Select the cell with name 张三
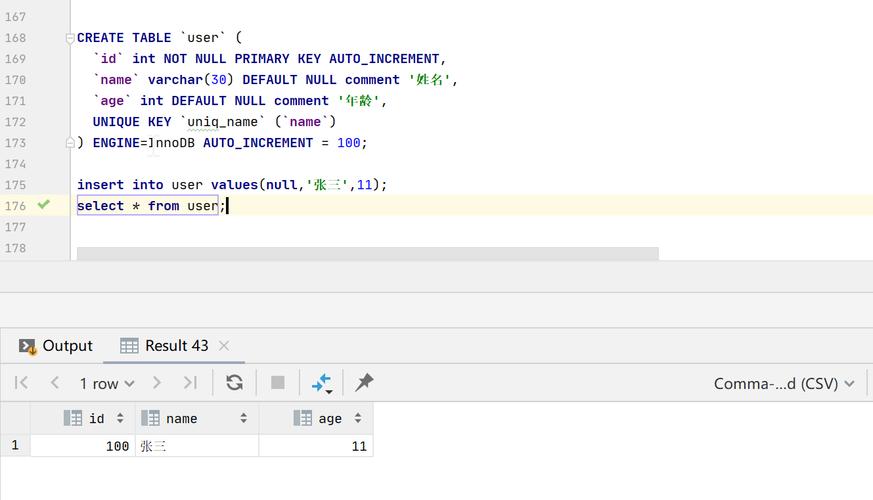This screenshot has height=500, width=873. tap(197, 446)
